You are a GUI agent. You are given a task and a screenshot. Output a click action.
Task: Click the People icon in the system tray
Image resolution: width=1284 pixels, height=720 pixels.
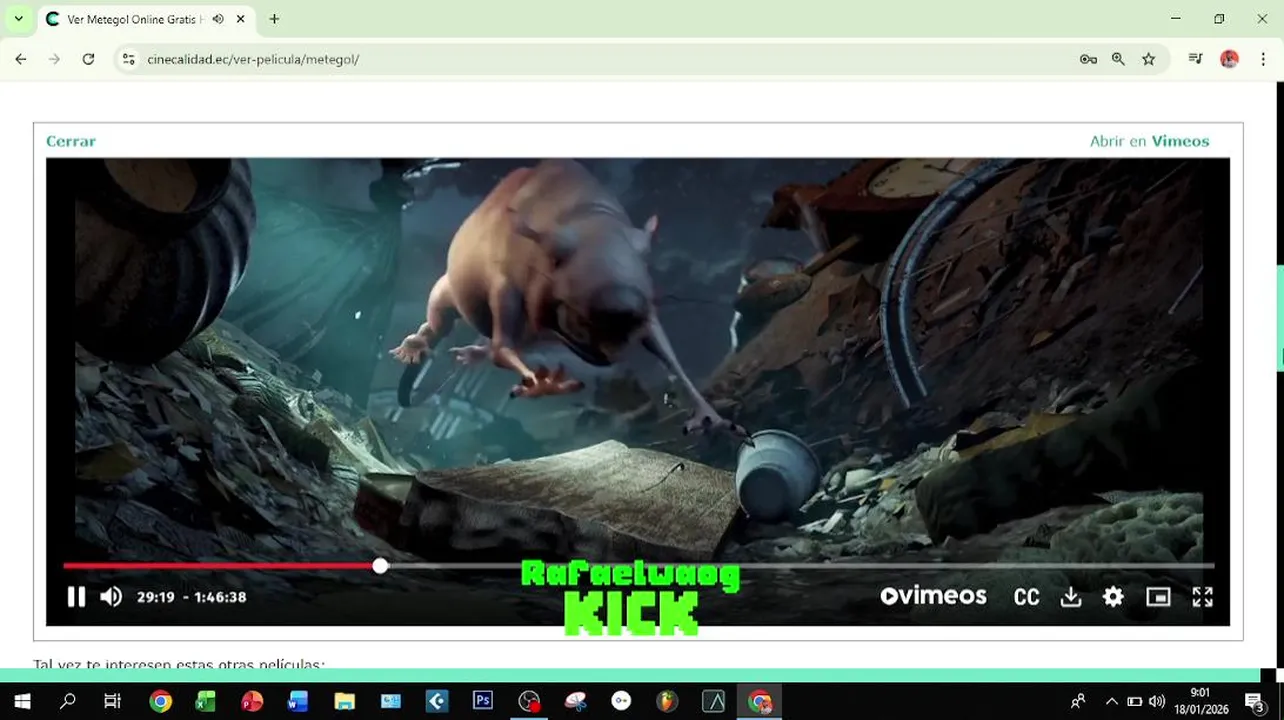(x=1078, y=701)
